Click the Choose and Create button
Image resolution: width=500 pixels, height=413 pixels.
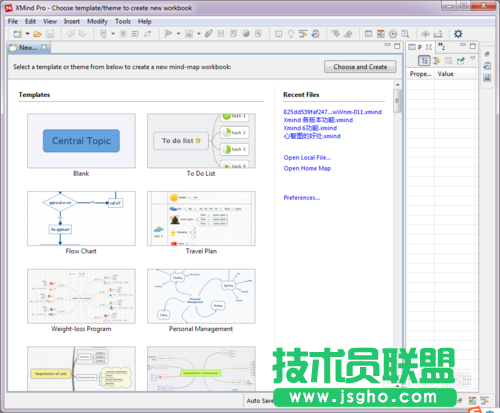360,67
